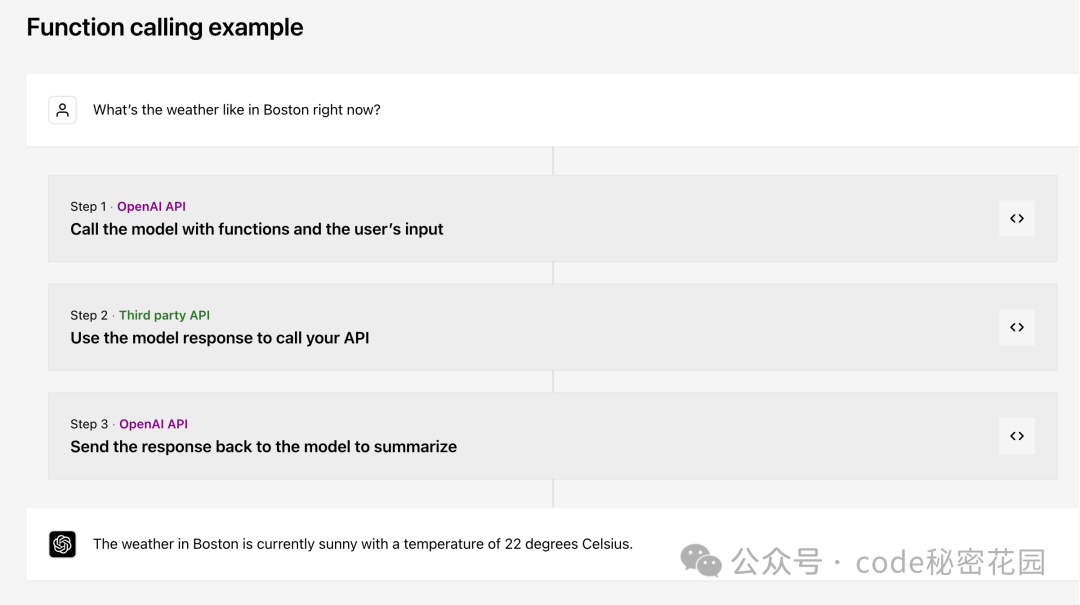The image size is (1080, 605).
Task: Toggle code display for Step 1 card
Action: click(1016, 218)
